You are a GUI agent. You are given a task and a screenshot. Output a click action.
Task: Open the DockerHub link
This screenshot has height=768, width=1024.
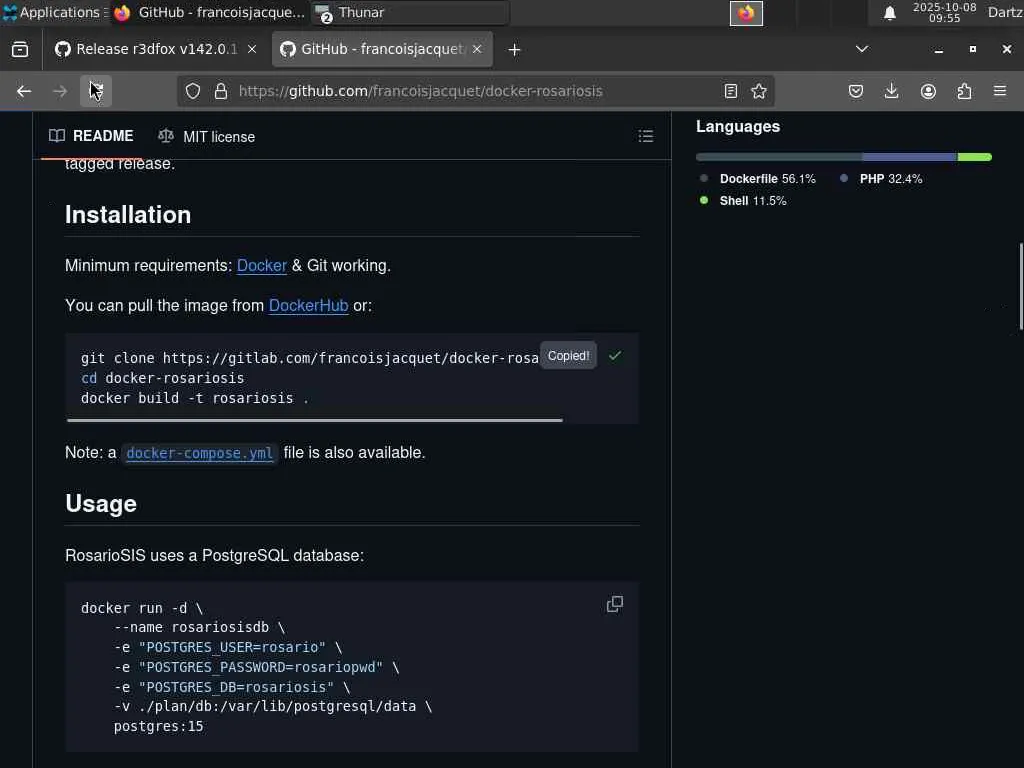308,306
